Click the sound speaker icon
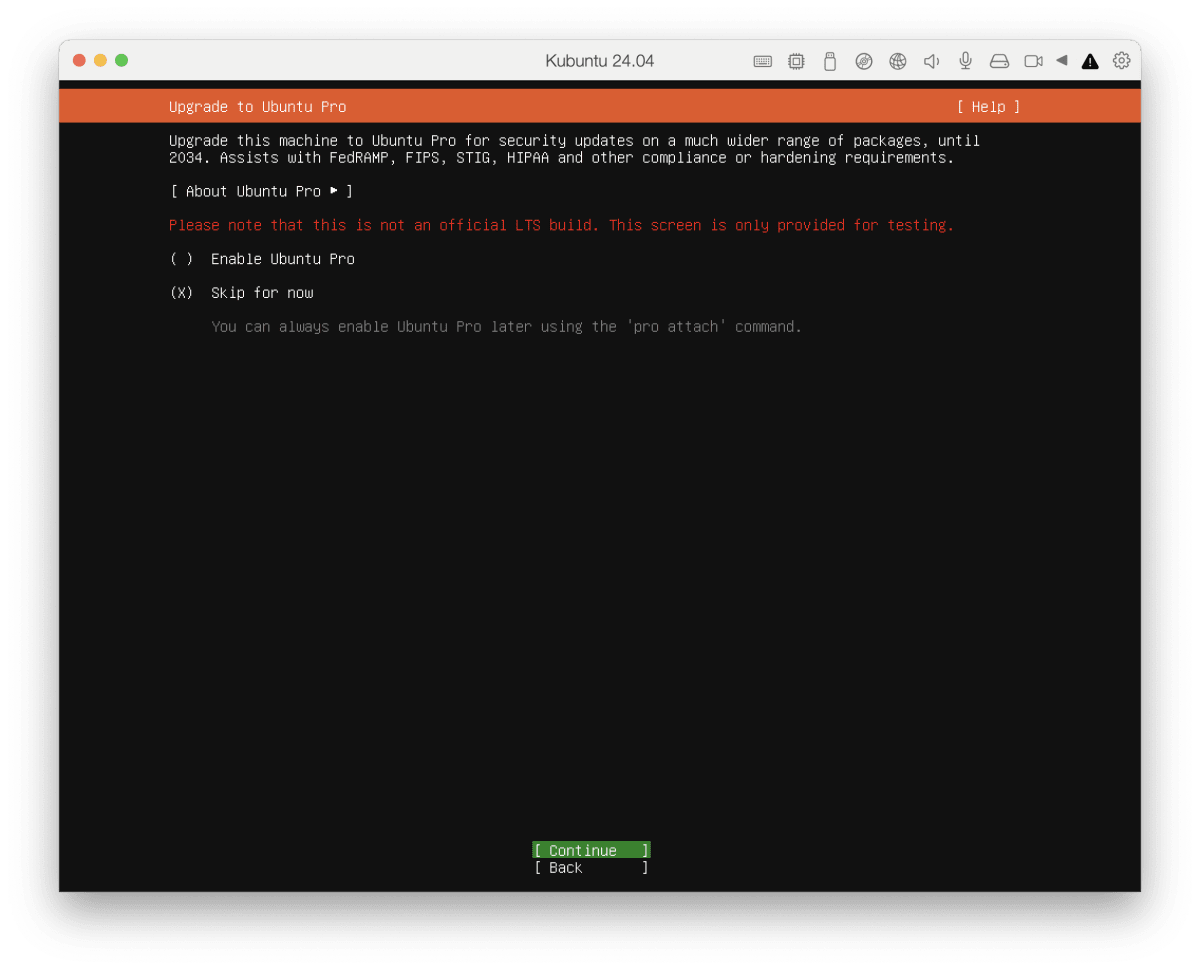The image size is (1200, 970). pos(931,61)
